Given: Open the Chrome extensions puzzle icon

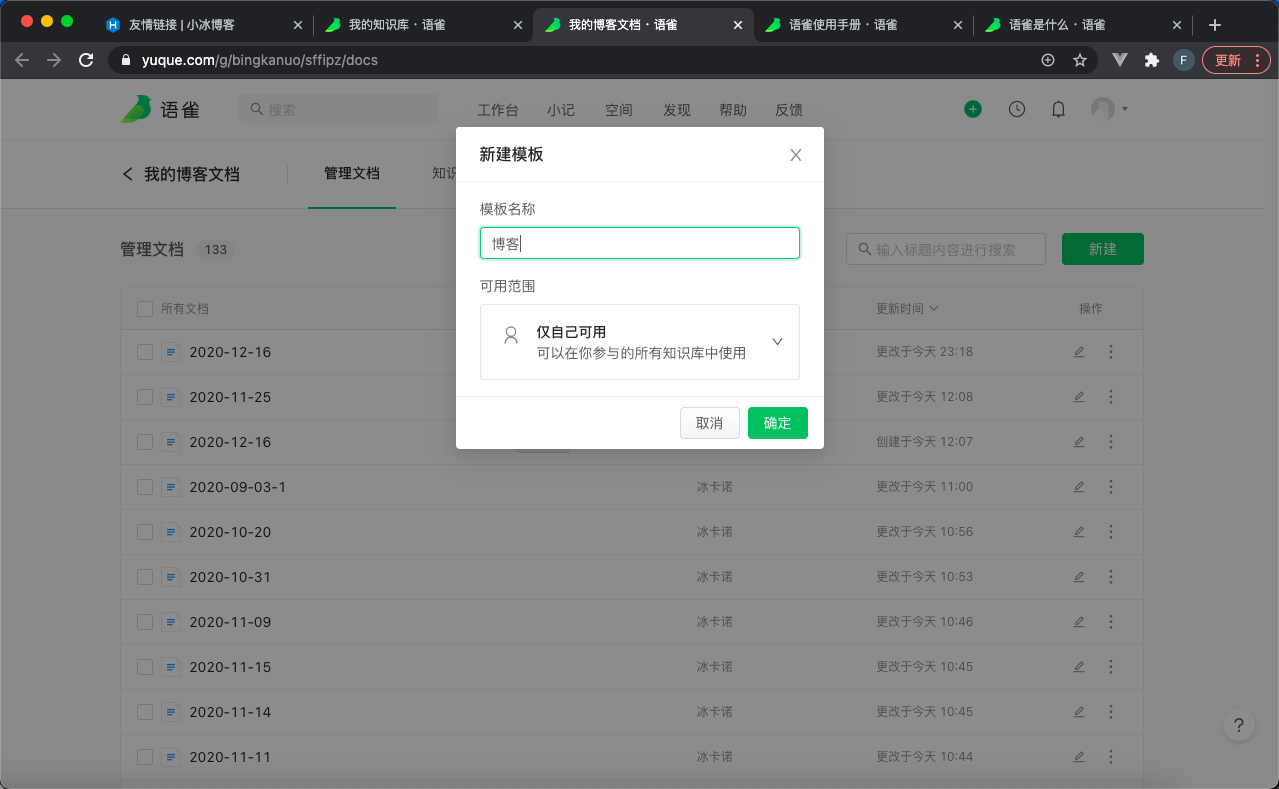Looking at the screenshot, I should coord(1152,60).
